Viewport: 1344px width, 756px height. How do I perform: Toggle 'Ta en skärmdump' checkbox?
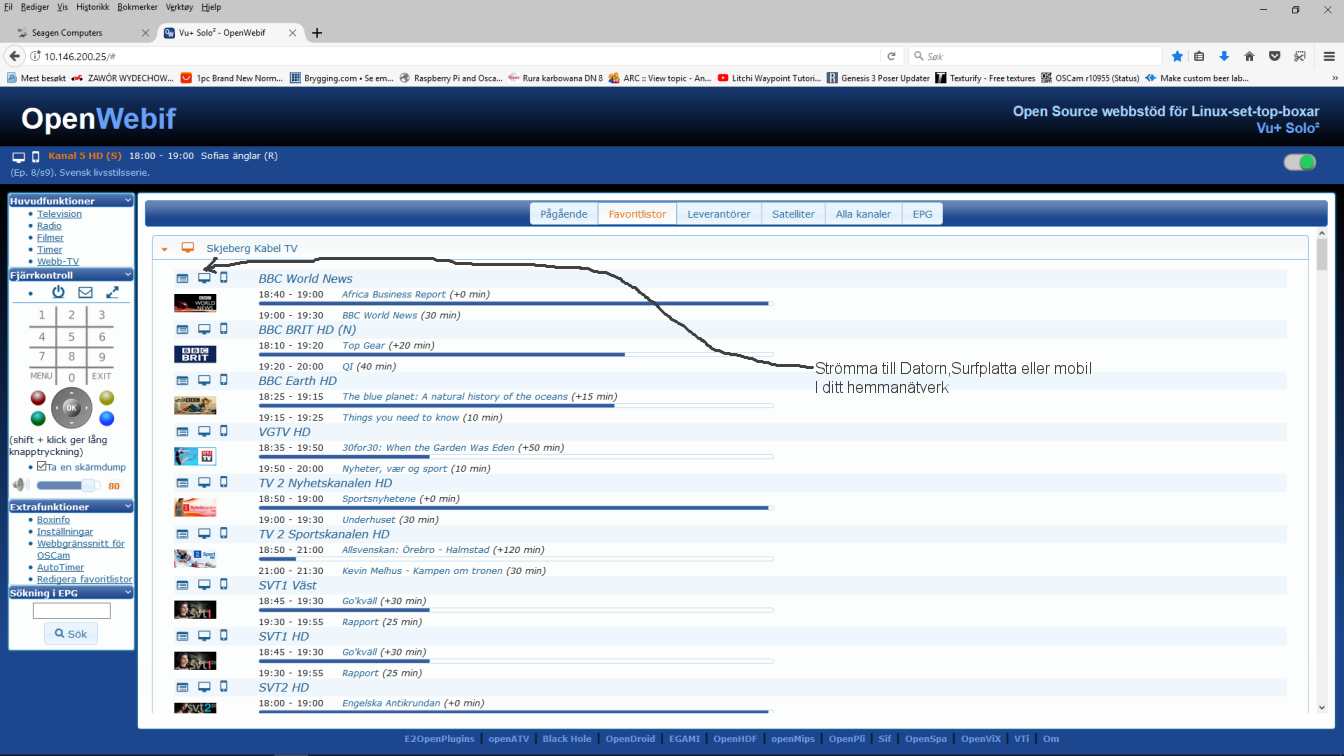click(42, 466)
